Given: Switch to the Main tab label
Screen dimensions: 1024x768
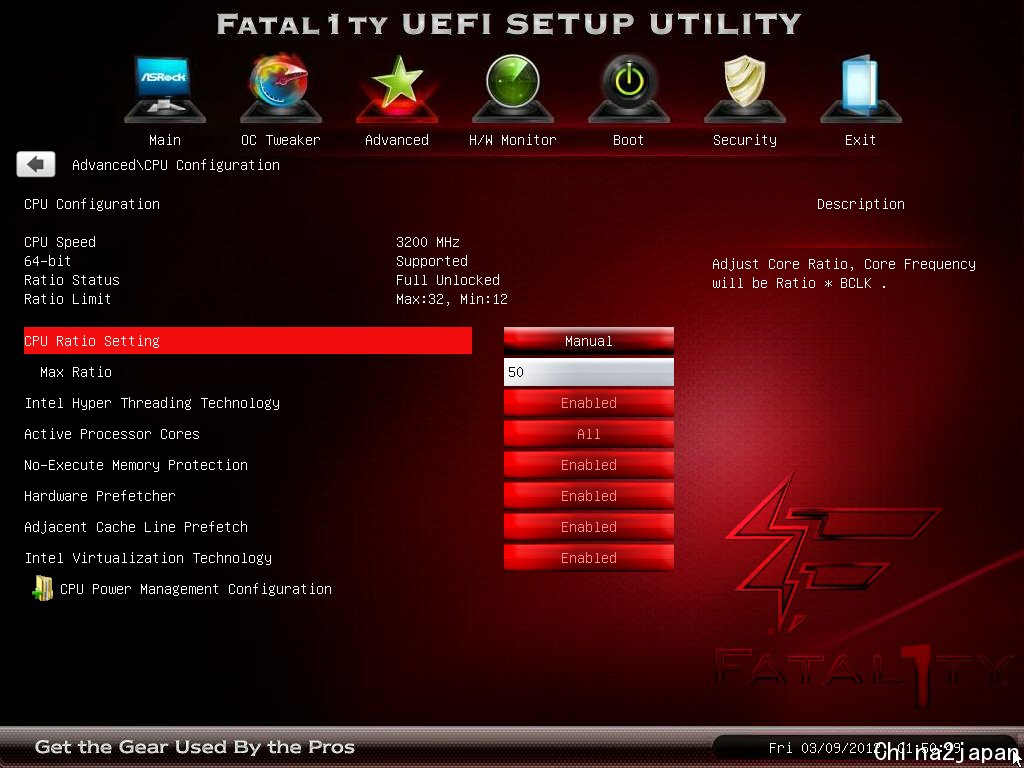Looking at the screenshot, I should click(x=165, y=140).
